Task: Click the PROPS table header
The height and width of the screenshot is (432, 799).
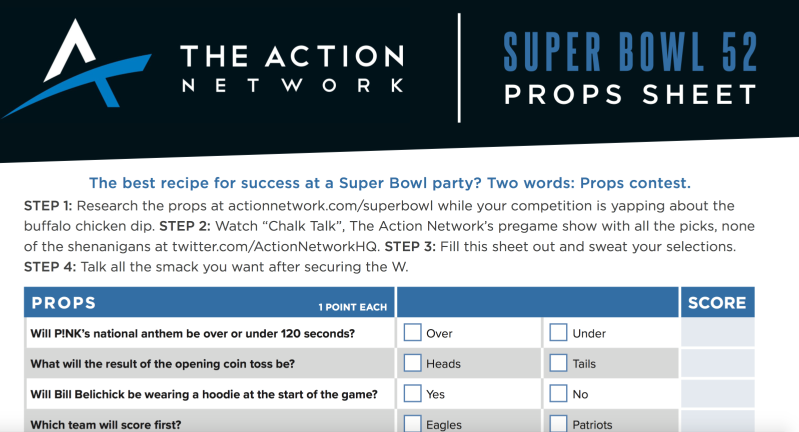Action: (x=209, y=303)
